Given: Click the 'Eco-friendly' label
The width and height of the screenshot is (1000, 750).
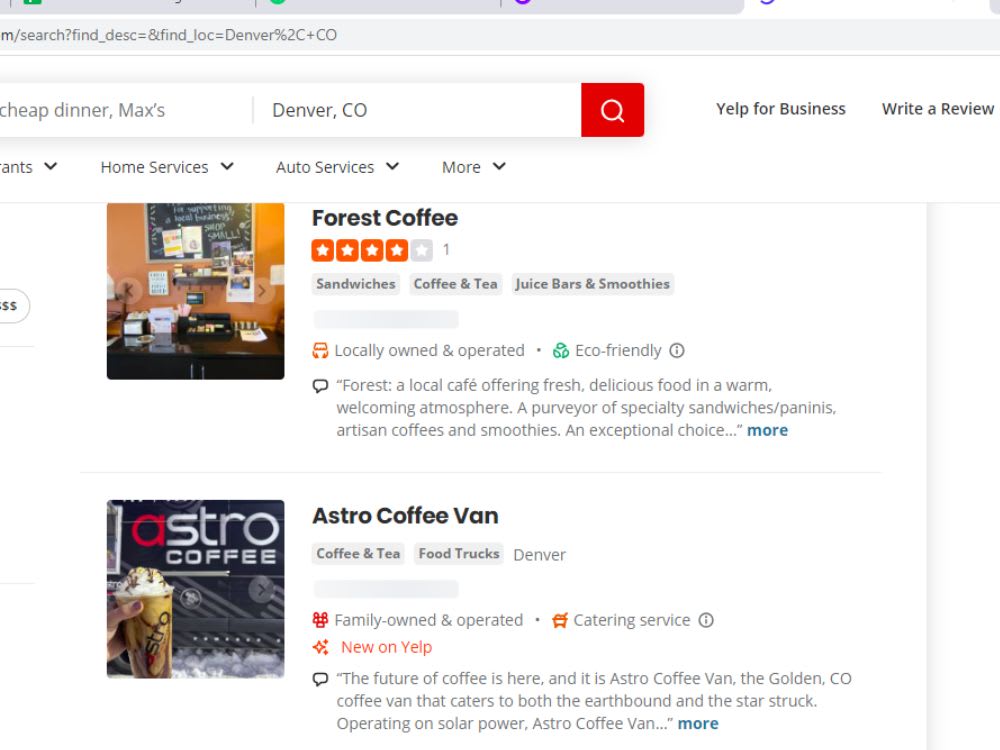Looking at the screenshot, I should coord(618,351).
